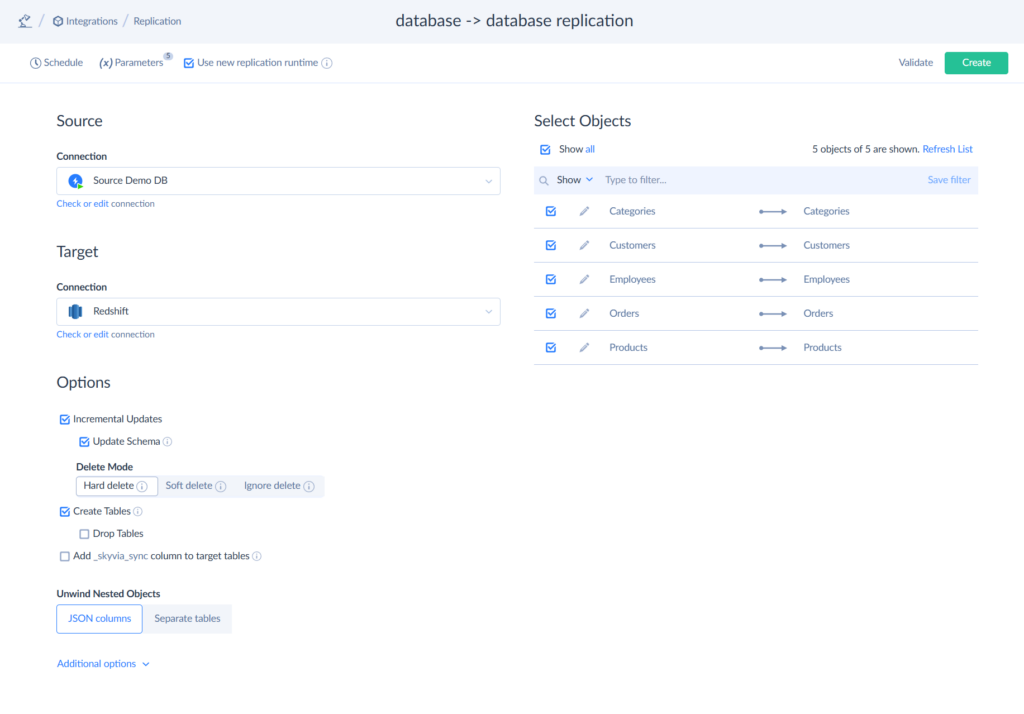Click the Schedule clock icon
This screenshot has height=714, width=1024.
(35, 63)
